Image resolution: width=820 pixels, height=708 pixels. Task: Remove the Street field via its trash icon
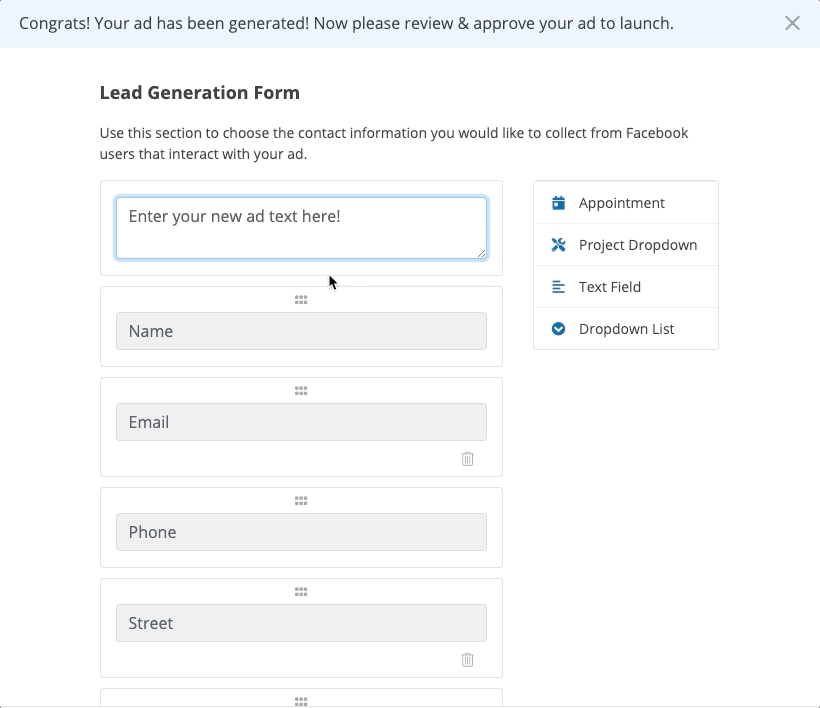coord(467,660)
